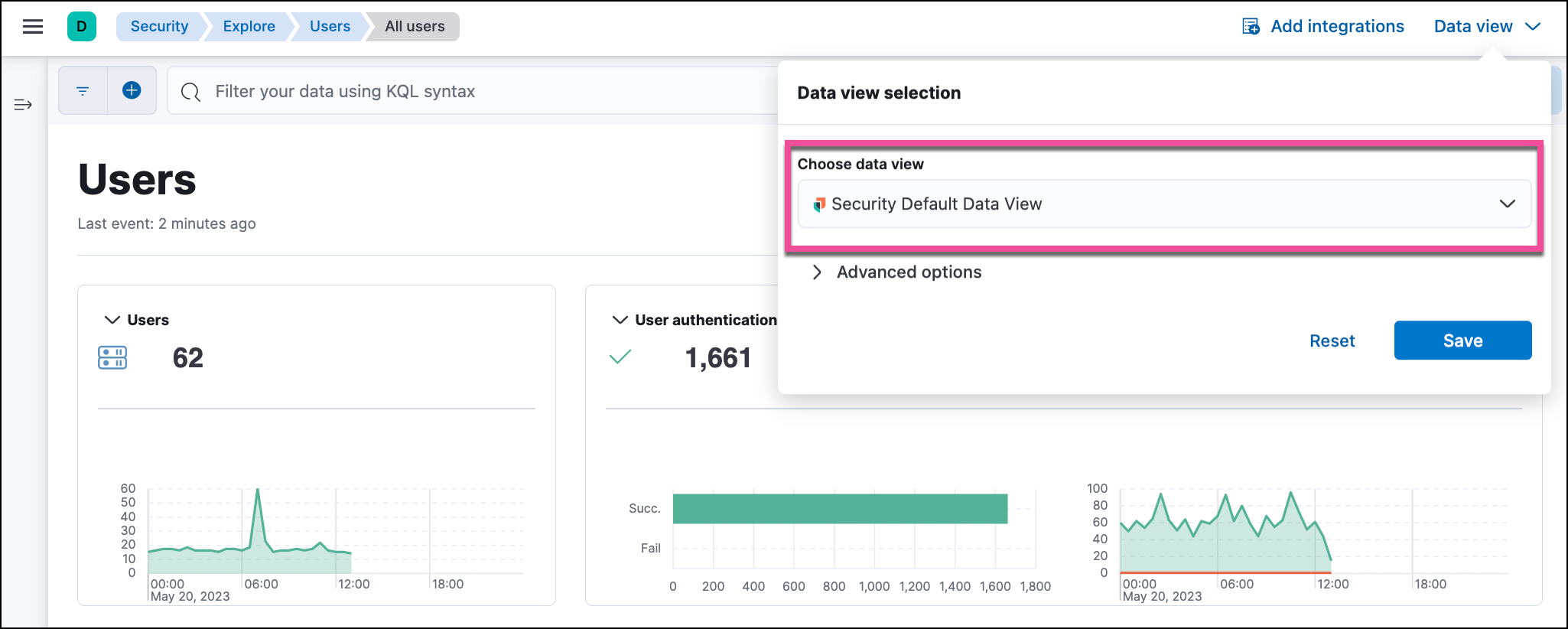Open the Data view dropdown

(1486, 27)
